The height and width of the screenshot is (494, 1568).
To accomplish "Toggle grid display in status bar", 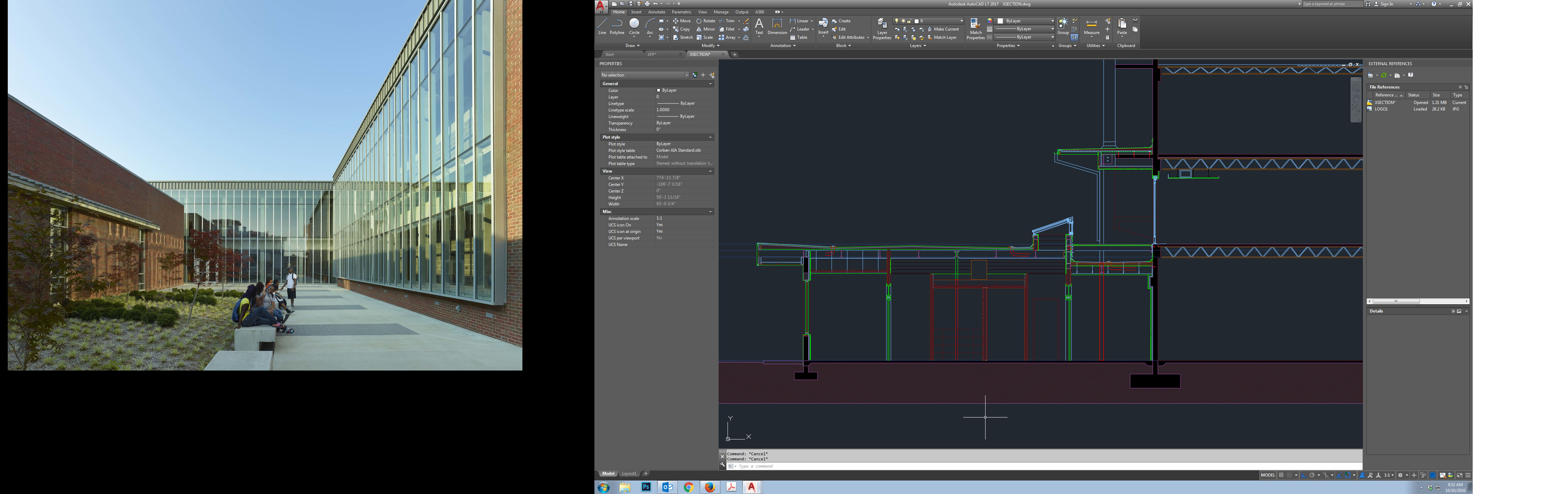I will pos(1281,475).
